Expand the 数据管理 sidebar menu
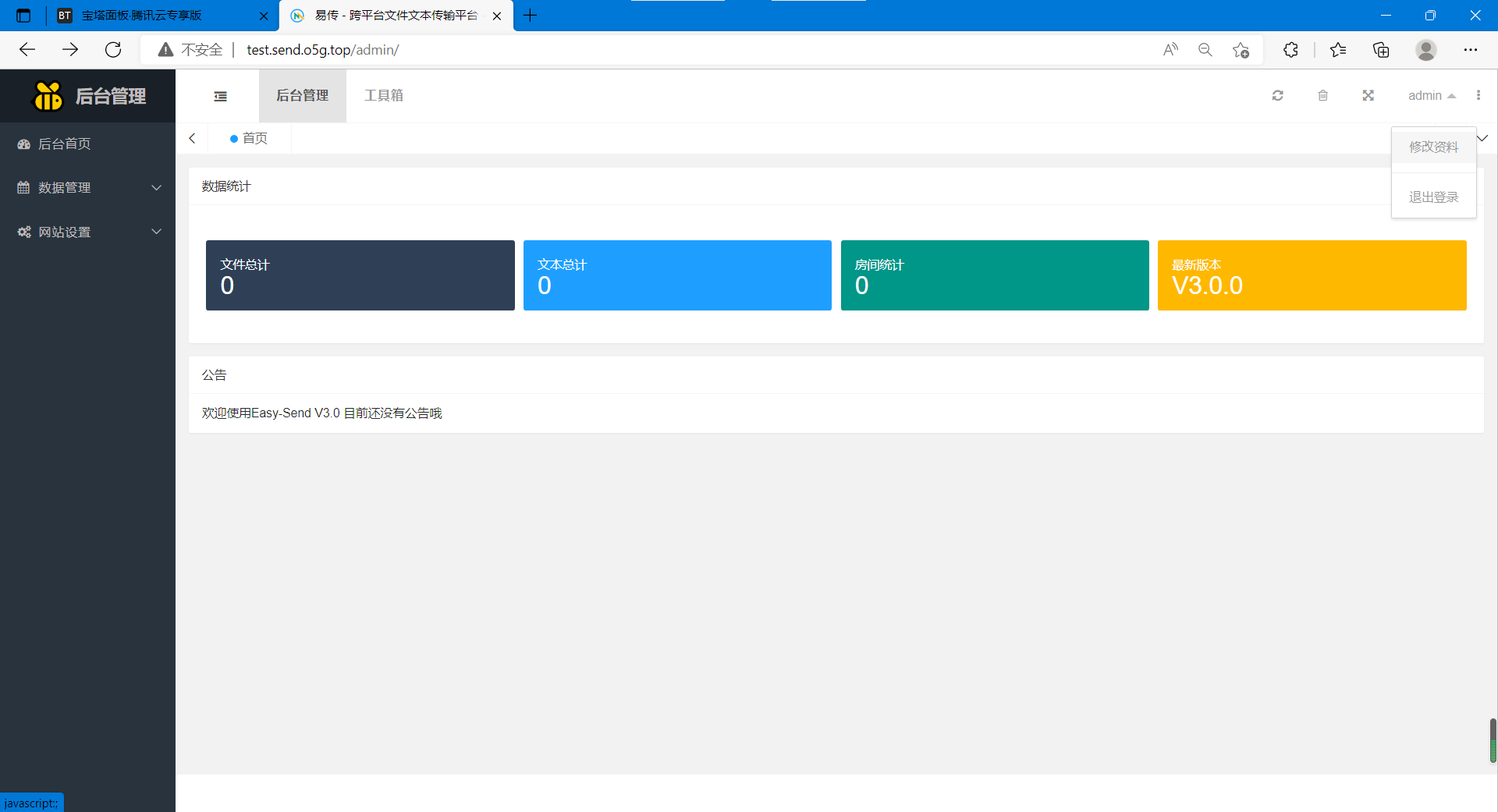 (87, 188)
